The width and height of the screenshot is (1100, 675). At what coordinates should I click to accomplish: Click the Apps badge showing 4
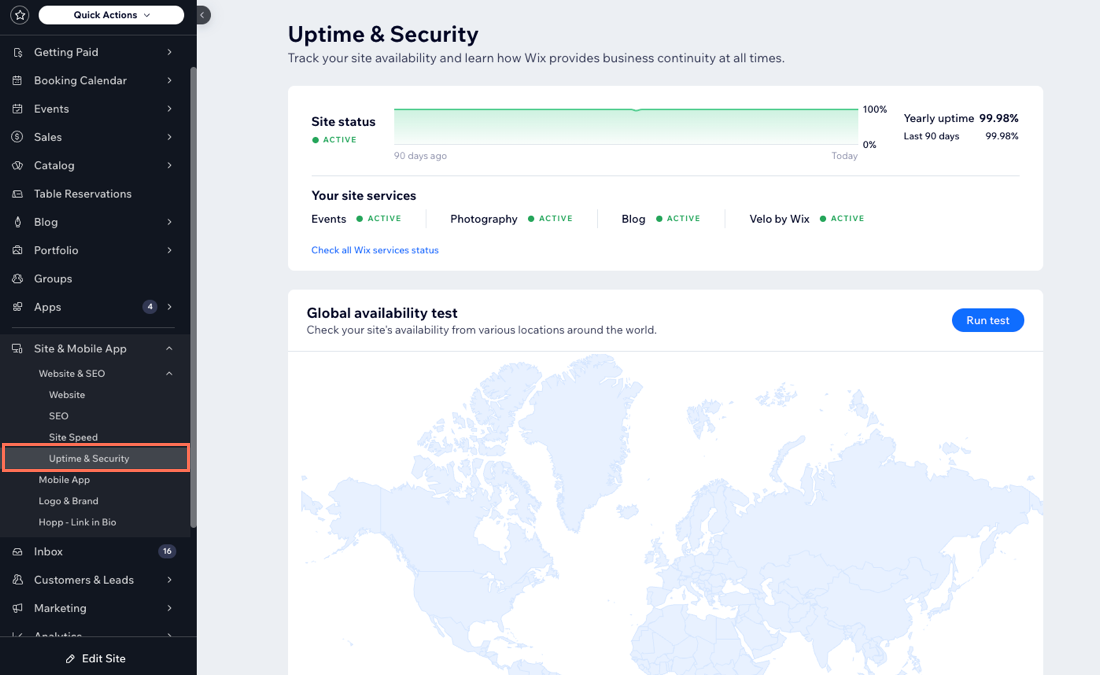(x=149, y=307)
